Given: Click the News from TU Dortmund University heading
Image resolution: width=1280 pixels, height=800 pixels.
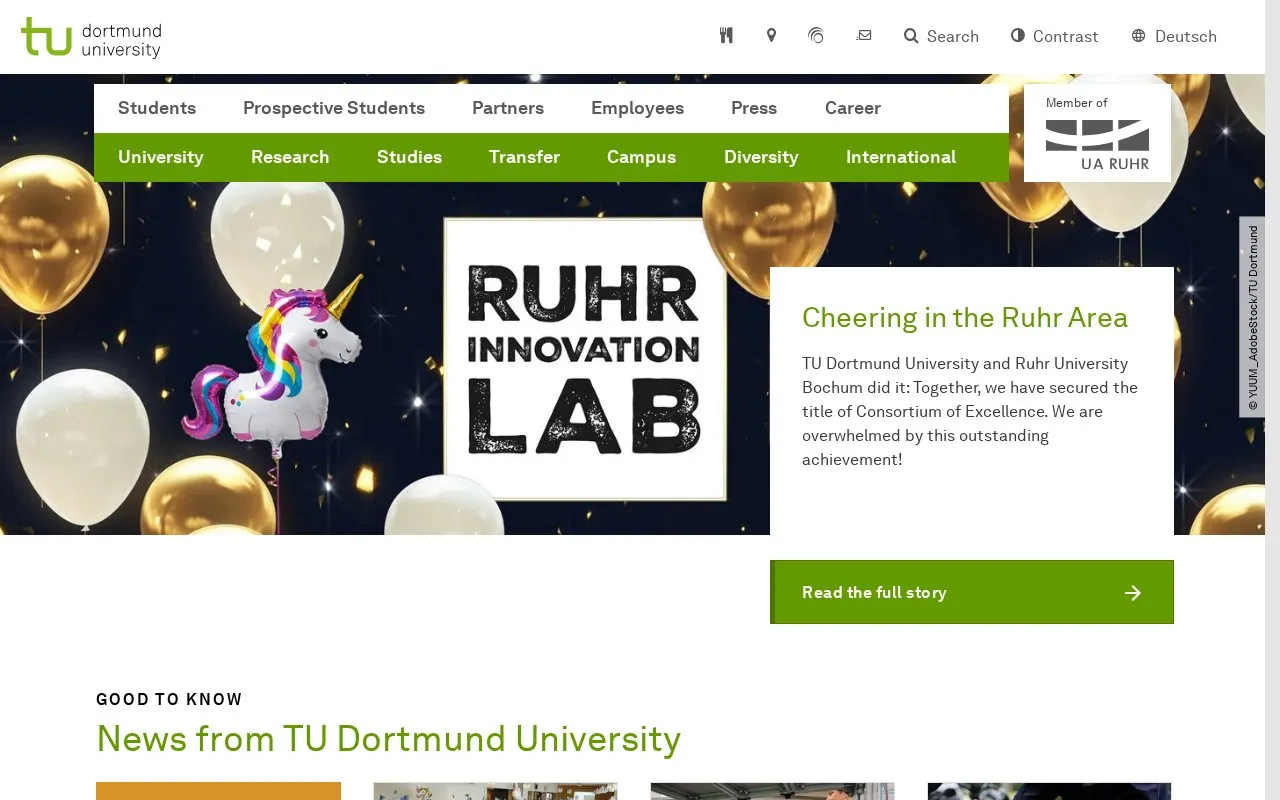Looking at the screenshot, I should pyautogui.click(x=388, y=739).
